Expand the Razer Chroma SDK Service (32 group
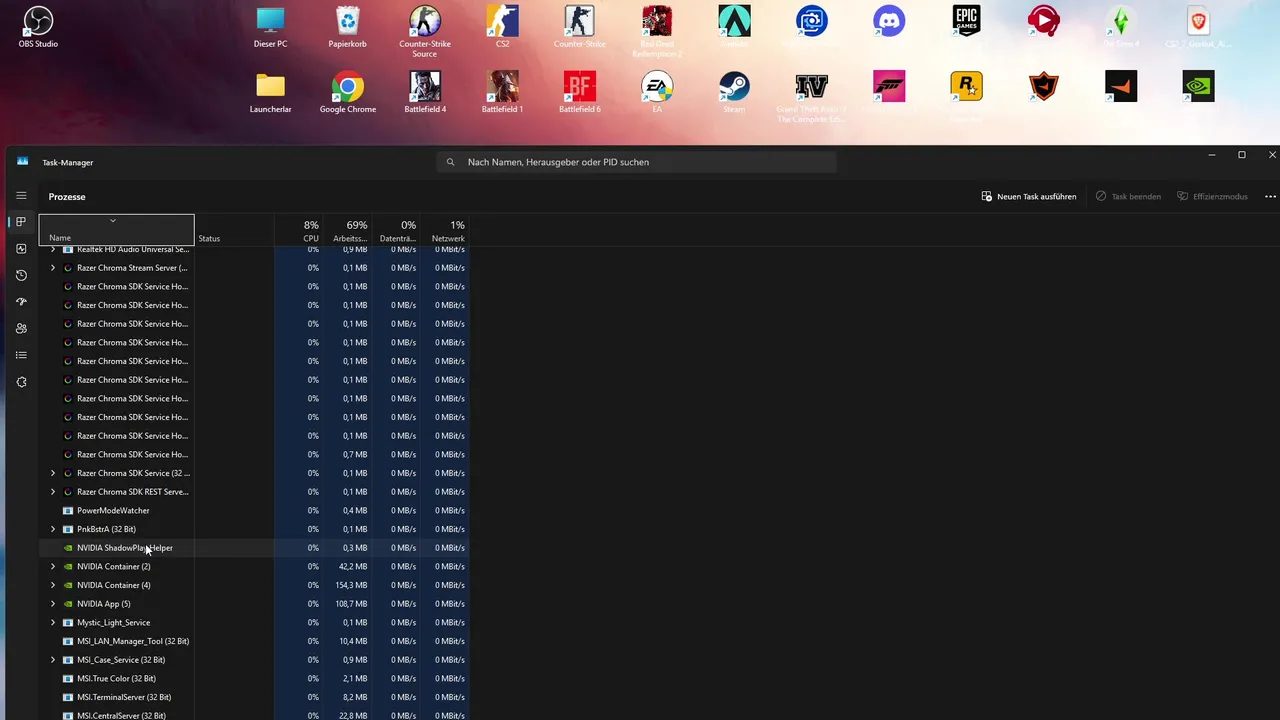 pyautogui.click(x=53, y=473)
